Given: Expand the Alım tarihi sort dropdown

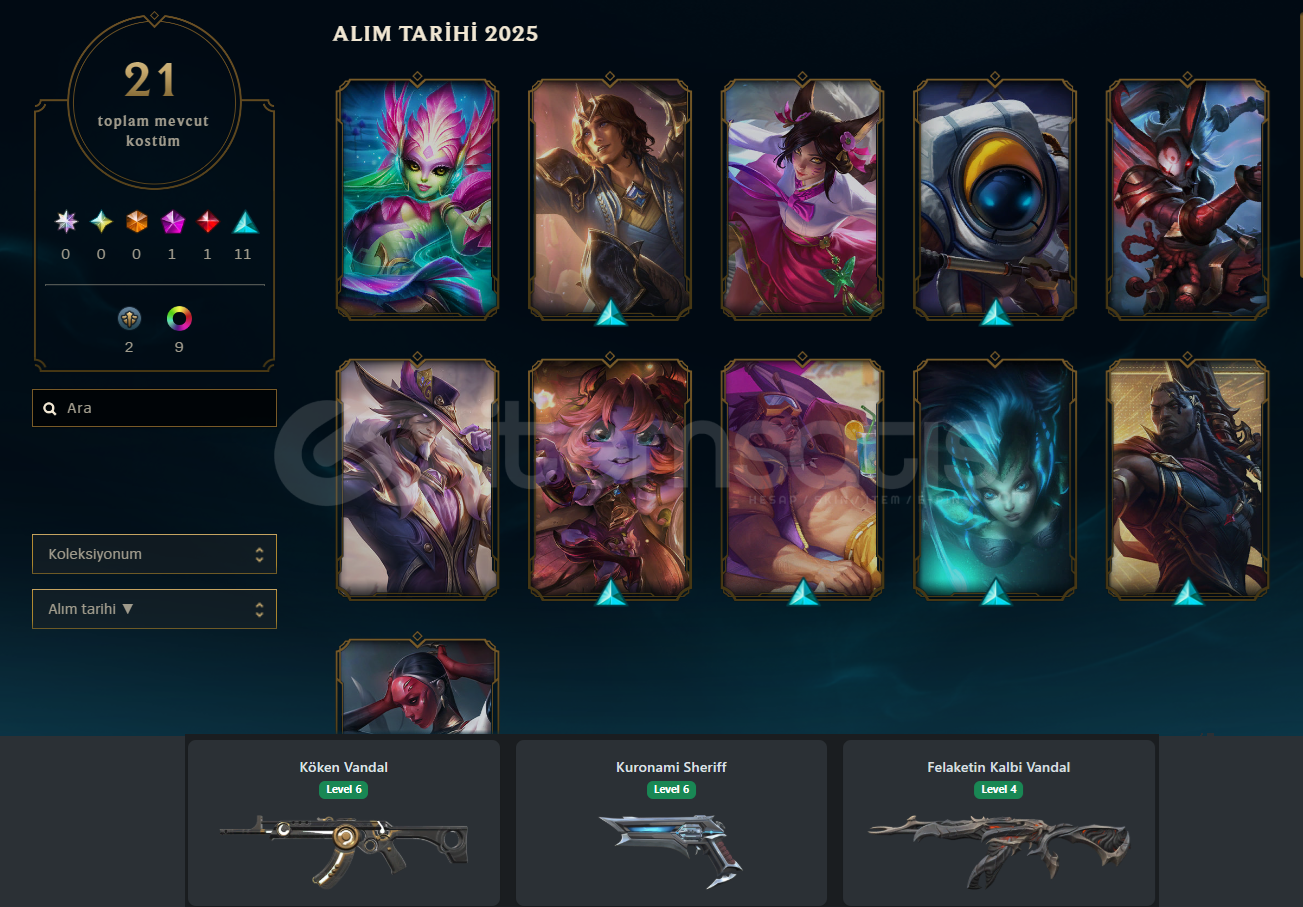Looking at the screenshot, I should (x=154, y=609).
